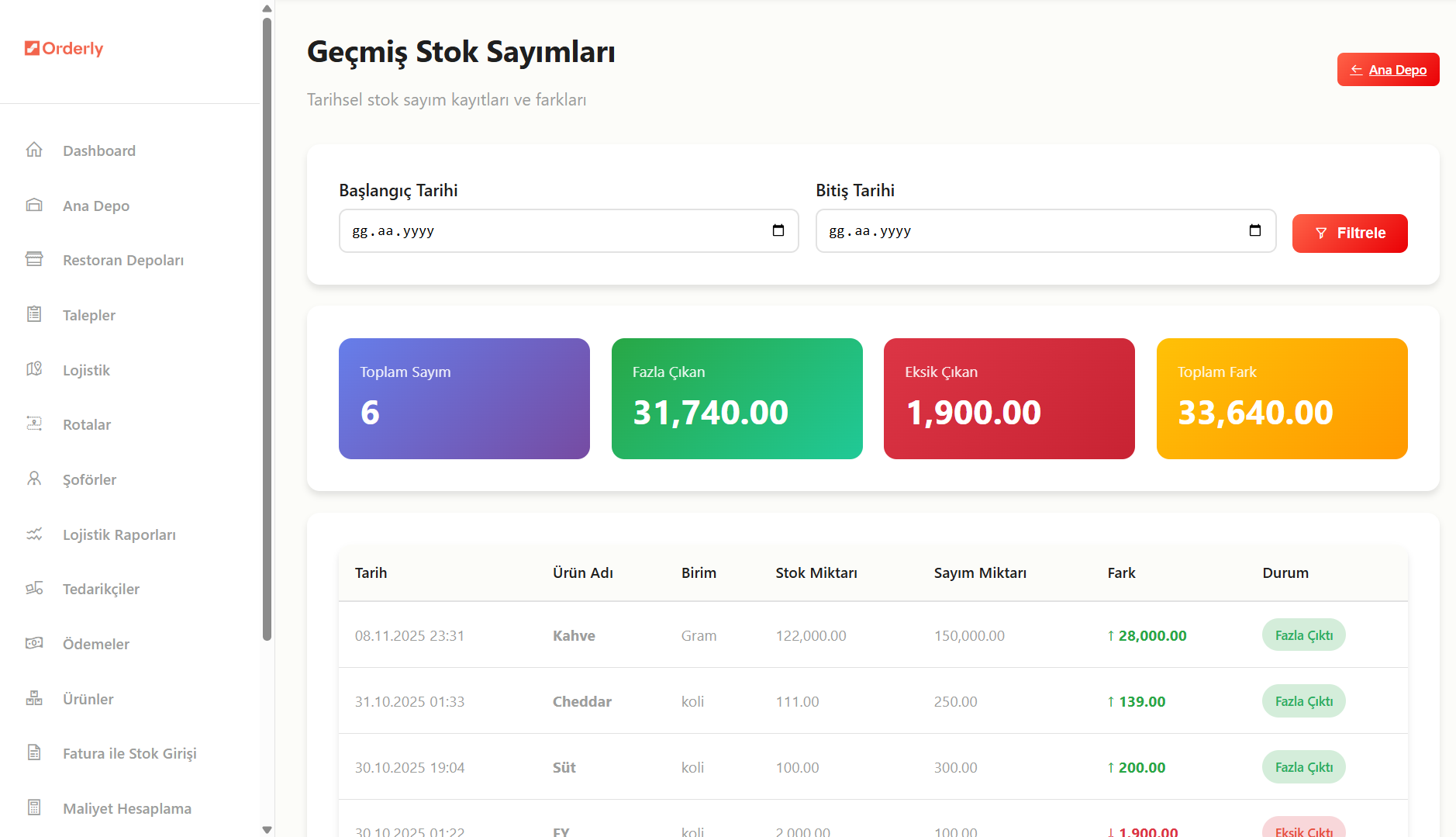Open Lojistik Raporları in sidebar

pyautogui.click(x=119, y=534)
